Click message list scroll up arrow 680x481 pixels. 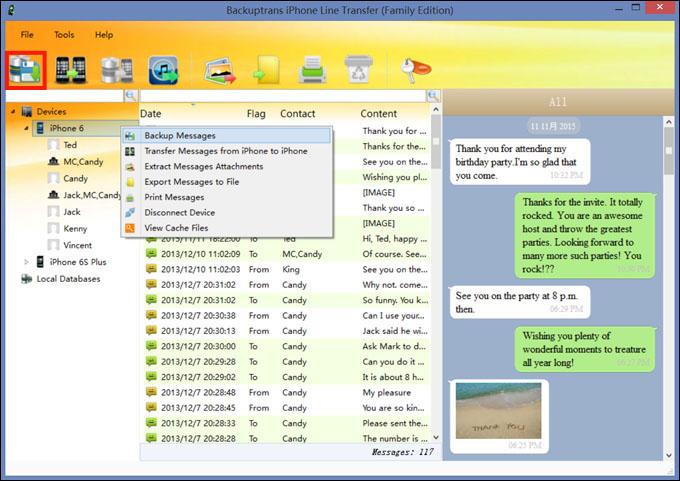coord(436,109)
